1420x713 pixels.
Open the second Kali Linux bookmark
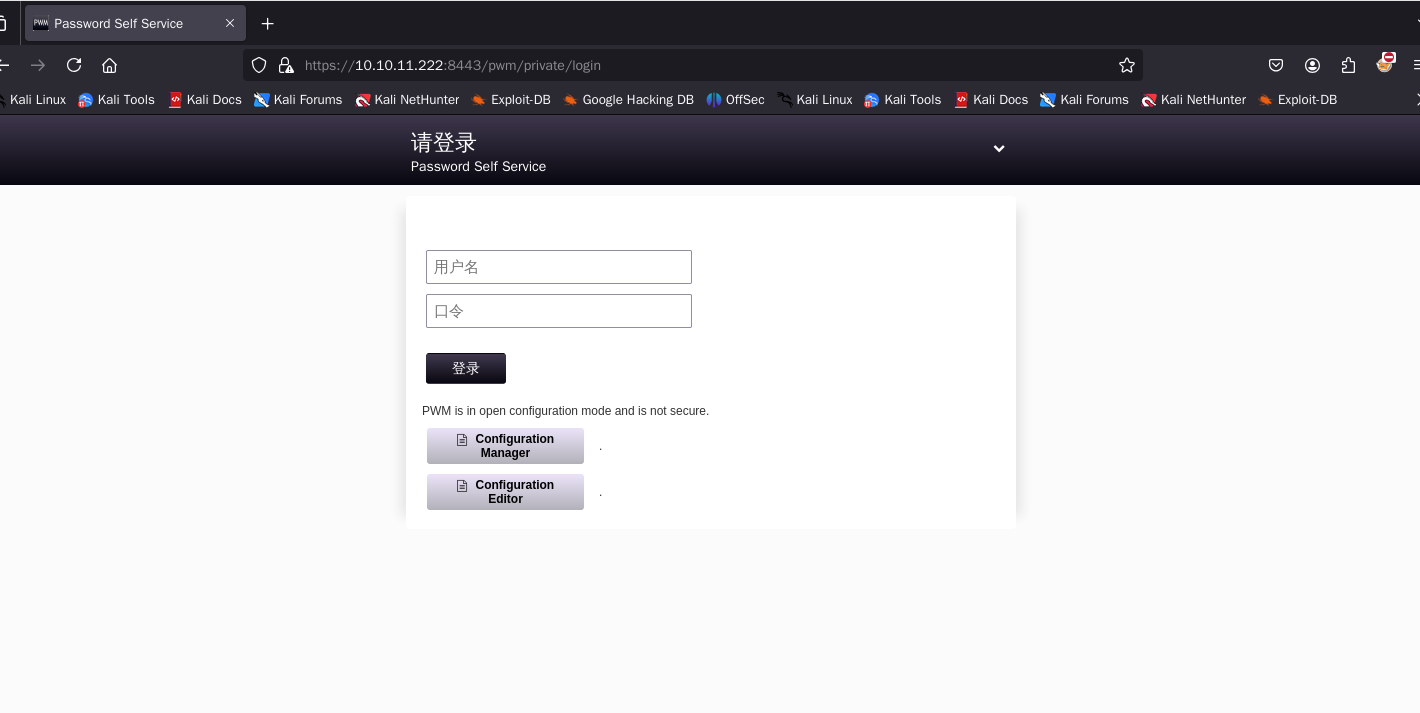pos(815,99)
